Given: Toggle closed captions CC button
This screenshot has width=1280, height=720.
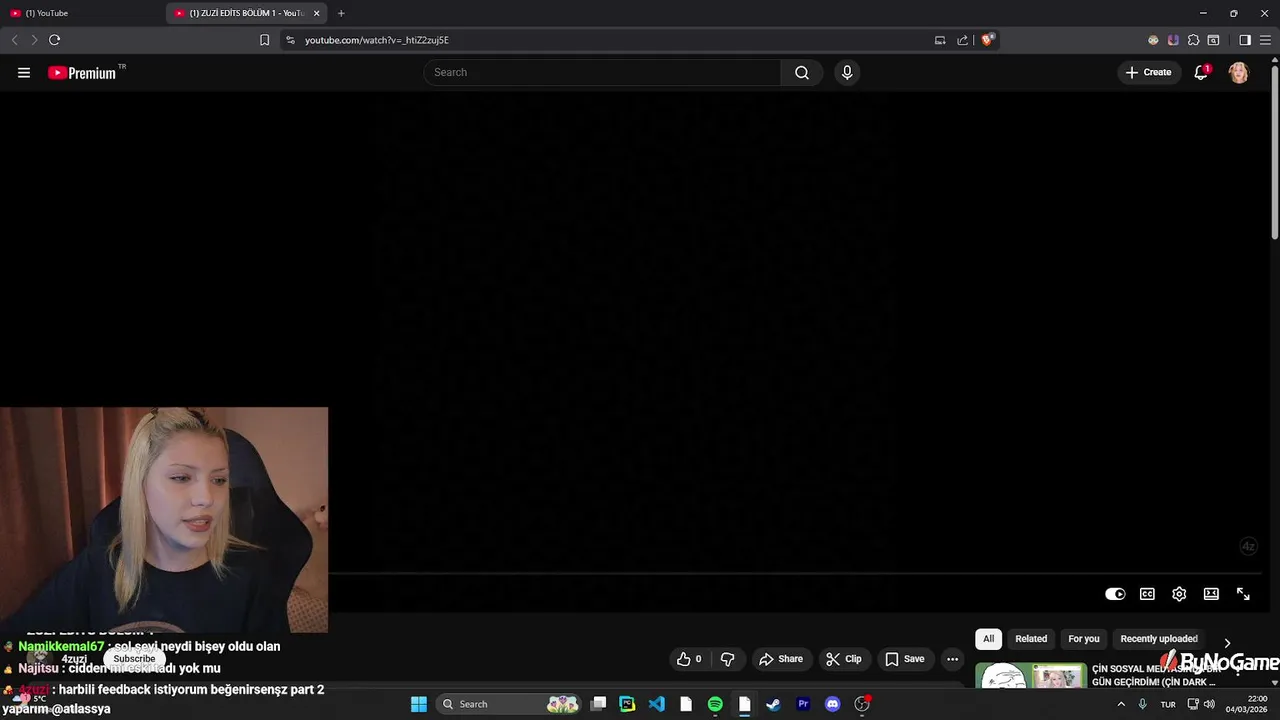Looking at the screenshot, I should [x=1147, y=594].
